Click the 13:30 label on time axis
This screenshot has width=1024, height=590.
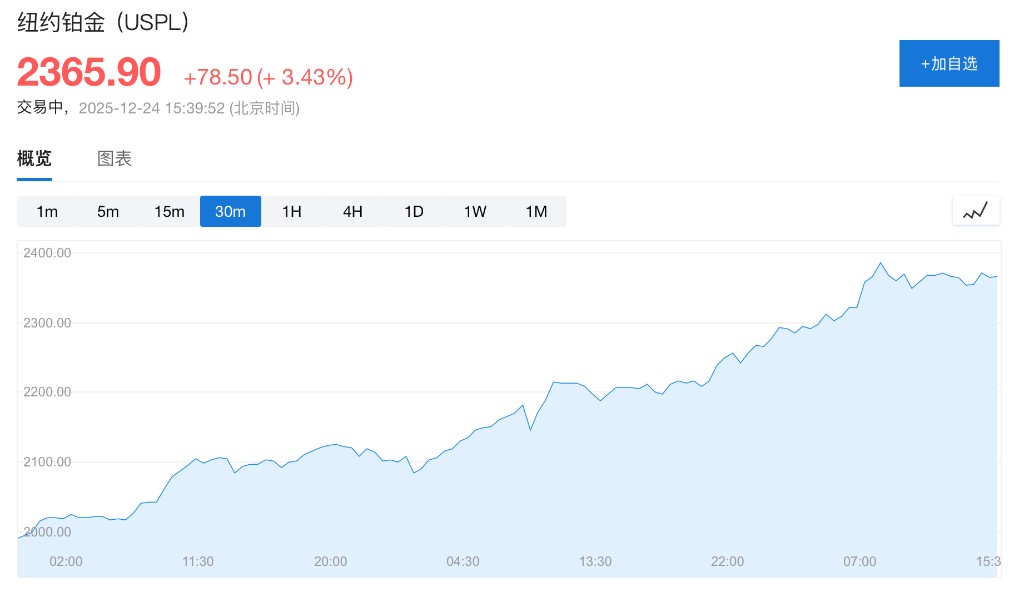coord(595,562)
